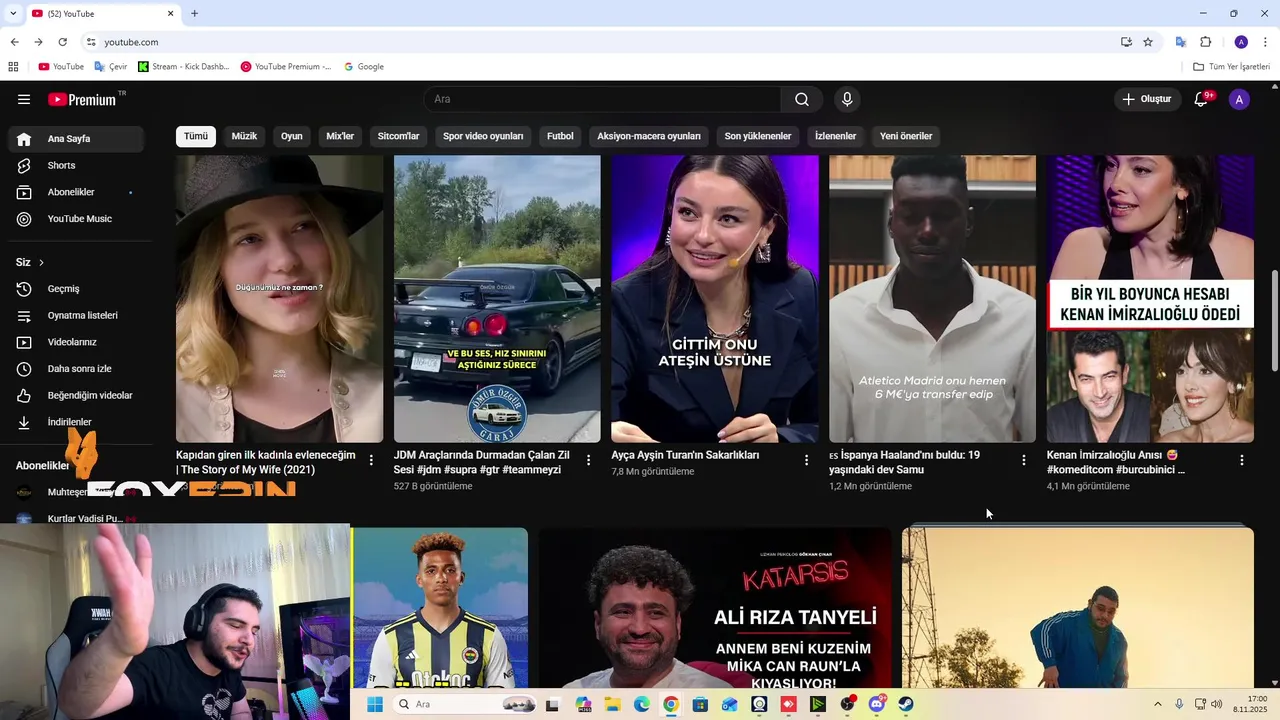Click the youtube.com address bar
The height and width of the screenshot is (720, 1280).
(600, 42)
